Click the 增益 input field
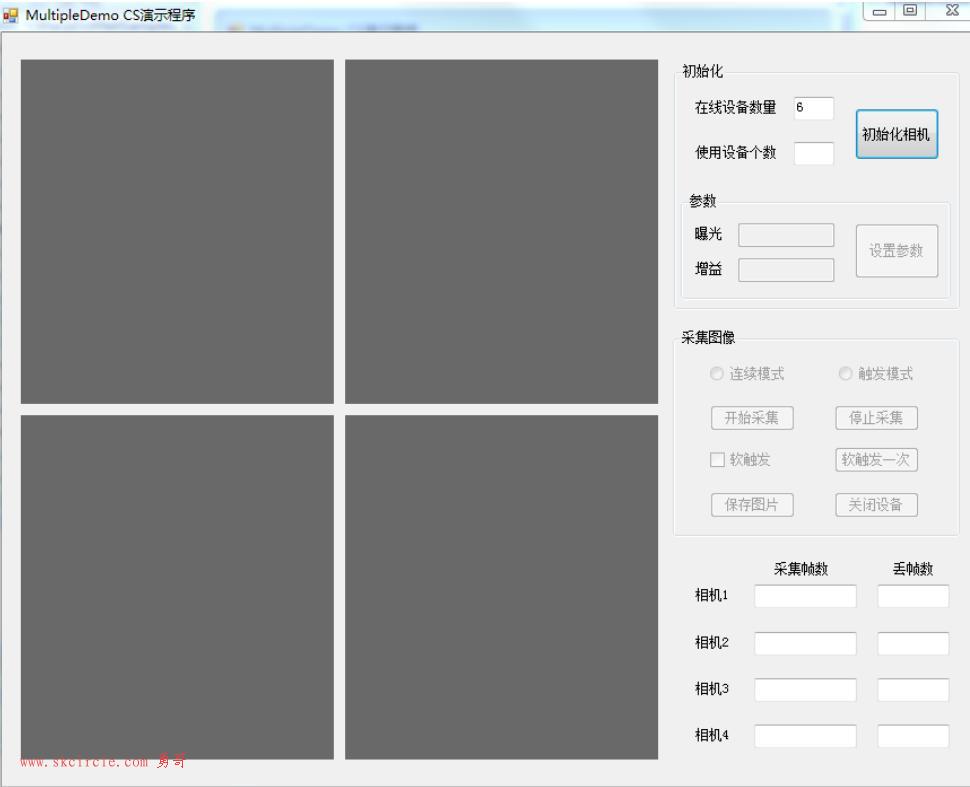Screen dimensions: 970x787 pyautogui.click(x=786, y=270)
